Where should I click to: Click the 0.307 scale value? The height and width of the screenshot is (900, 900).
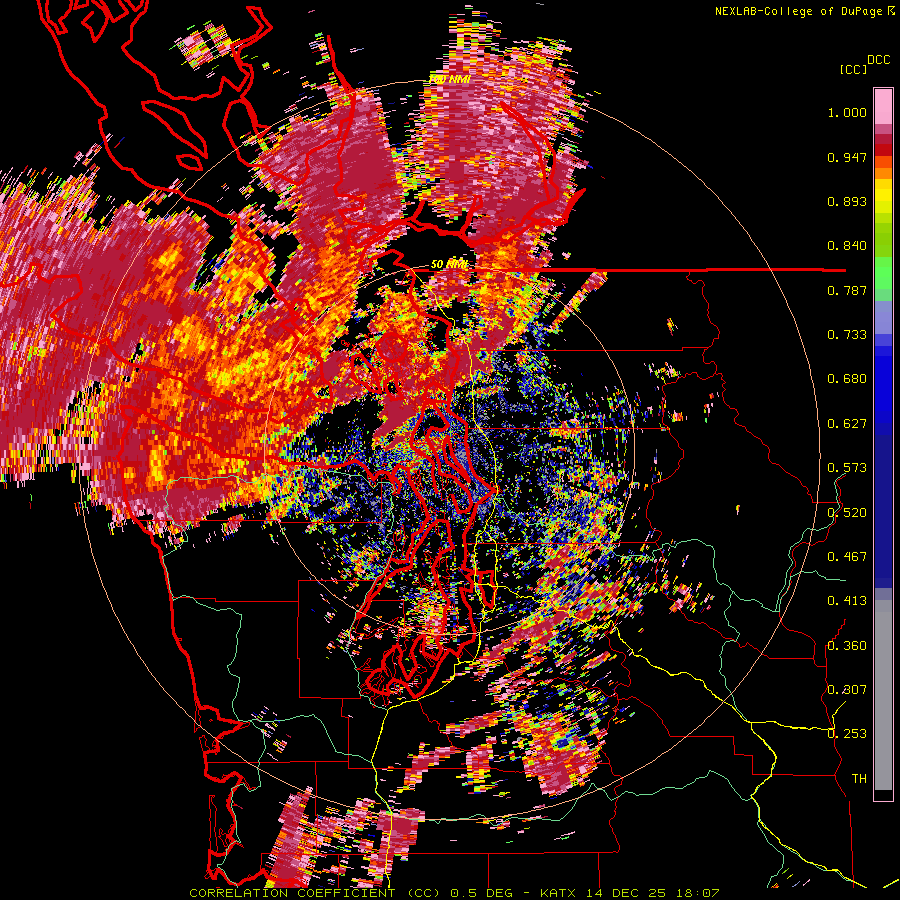(x=847, y=690)
